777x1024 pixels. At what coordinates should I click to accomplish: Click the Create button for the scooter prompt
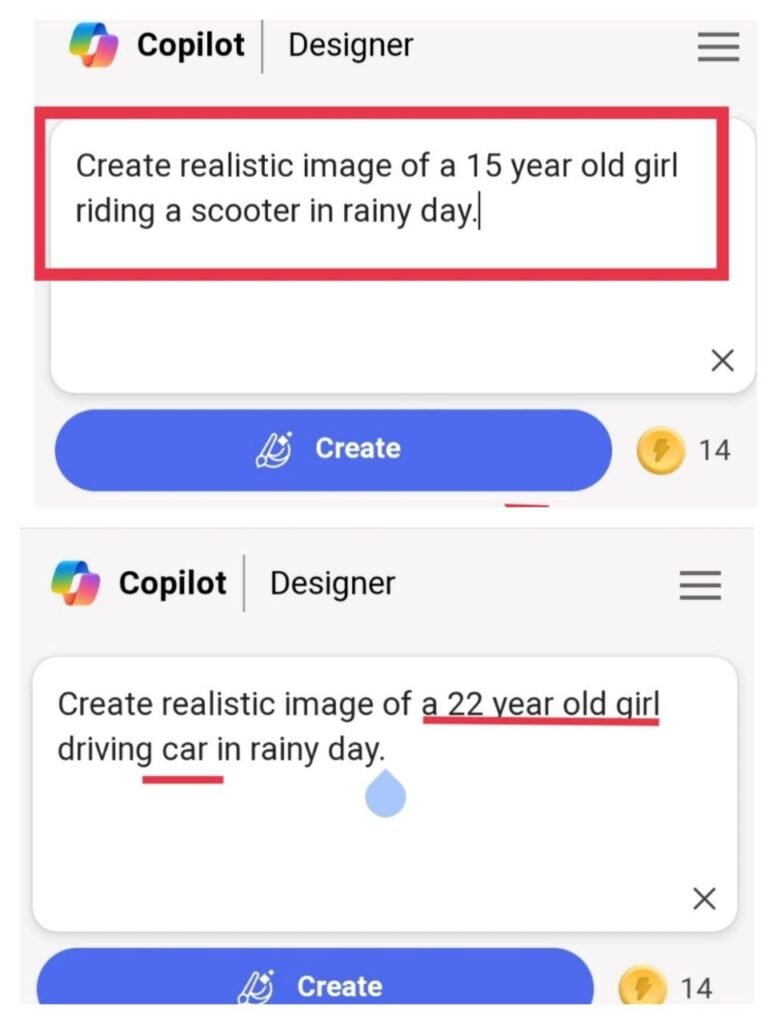(333, 448)
